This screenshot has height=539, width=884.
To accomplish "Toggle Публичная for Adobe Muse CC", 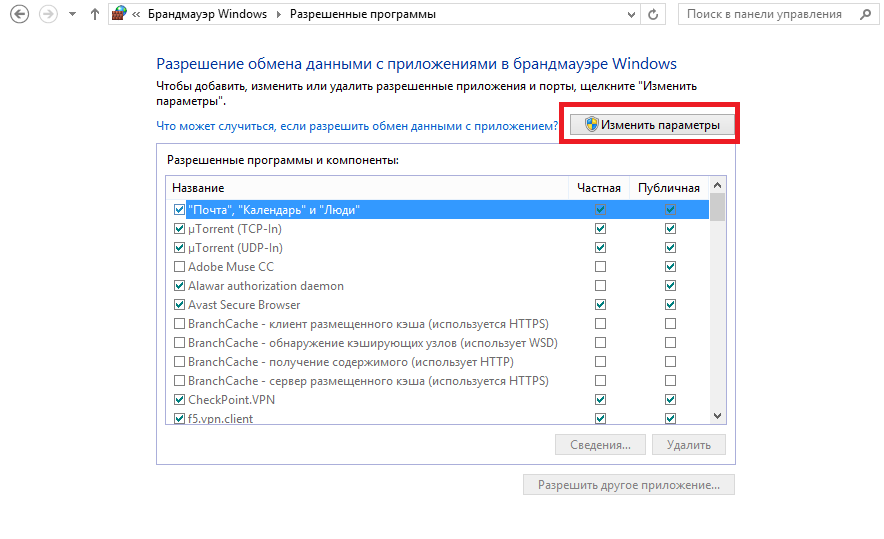I will (x=670, y=267).
